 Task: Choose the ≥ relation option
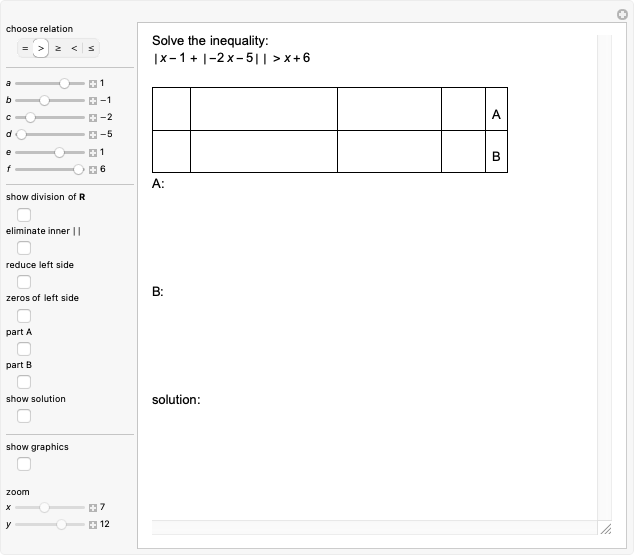click(x=57, y=47)
